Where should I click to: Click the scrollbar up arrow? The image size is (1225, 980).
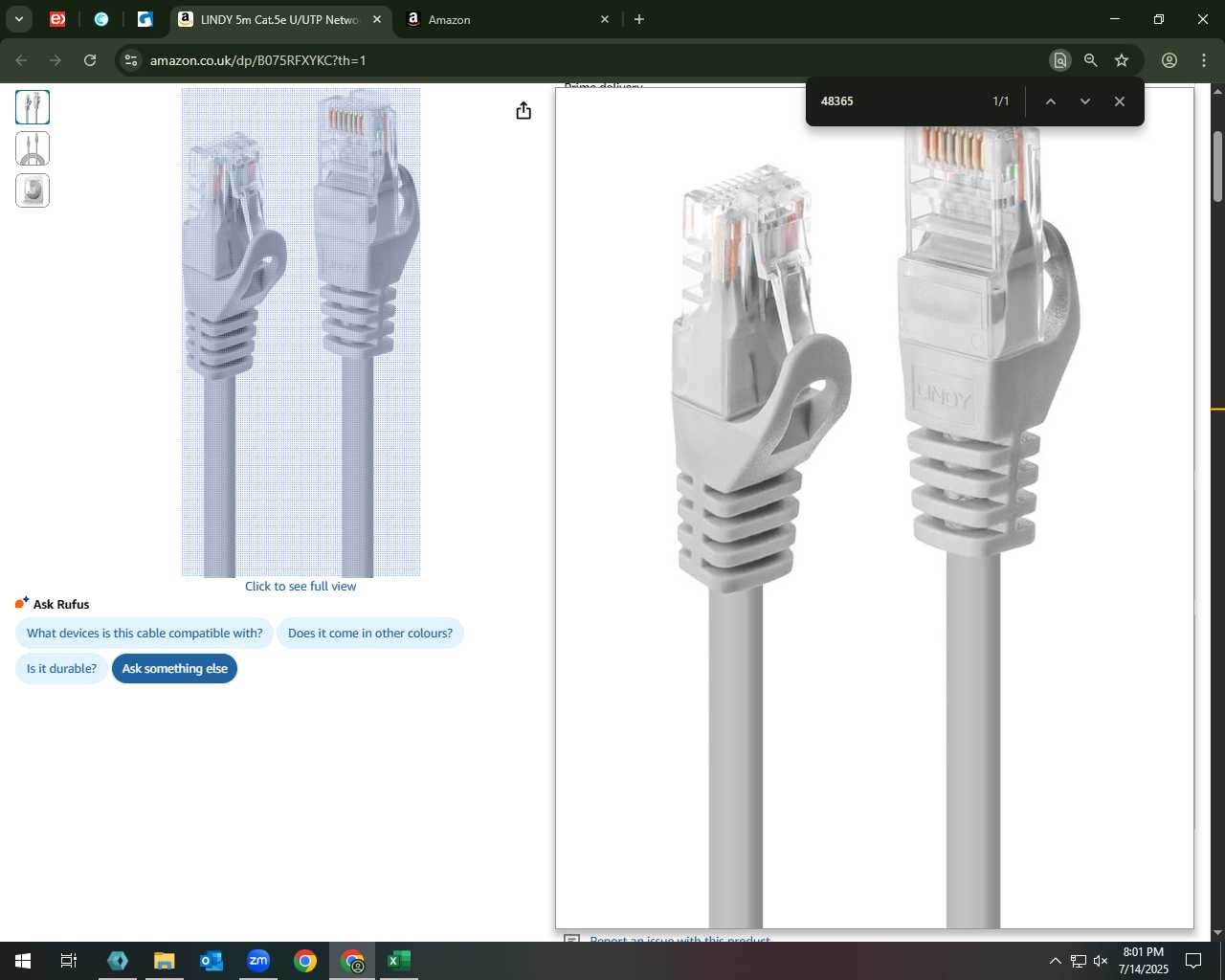coord(1217,91)
